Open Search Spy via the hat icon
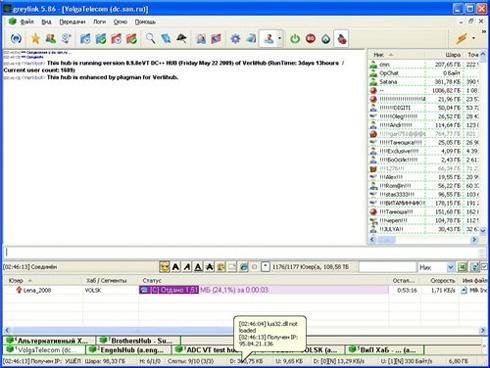 pyautogui.click(x=181, y=39)
